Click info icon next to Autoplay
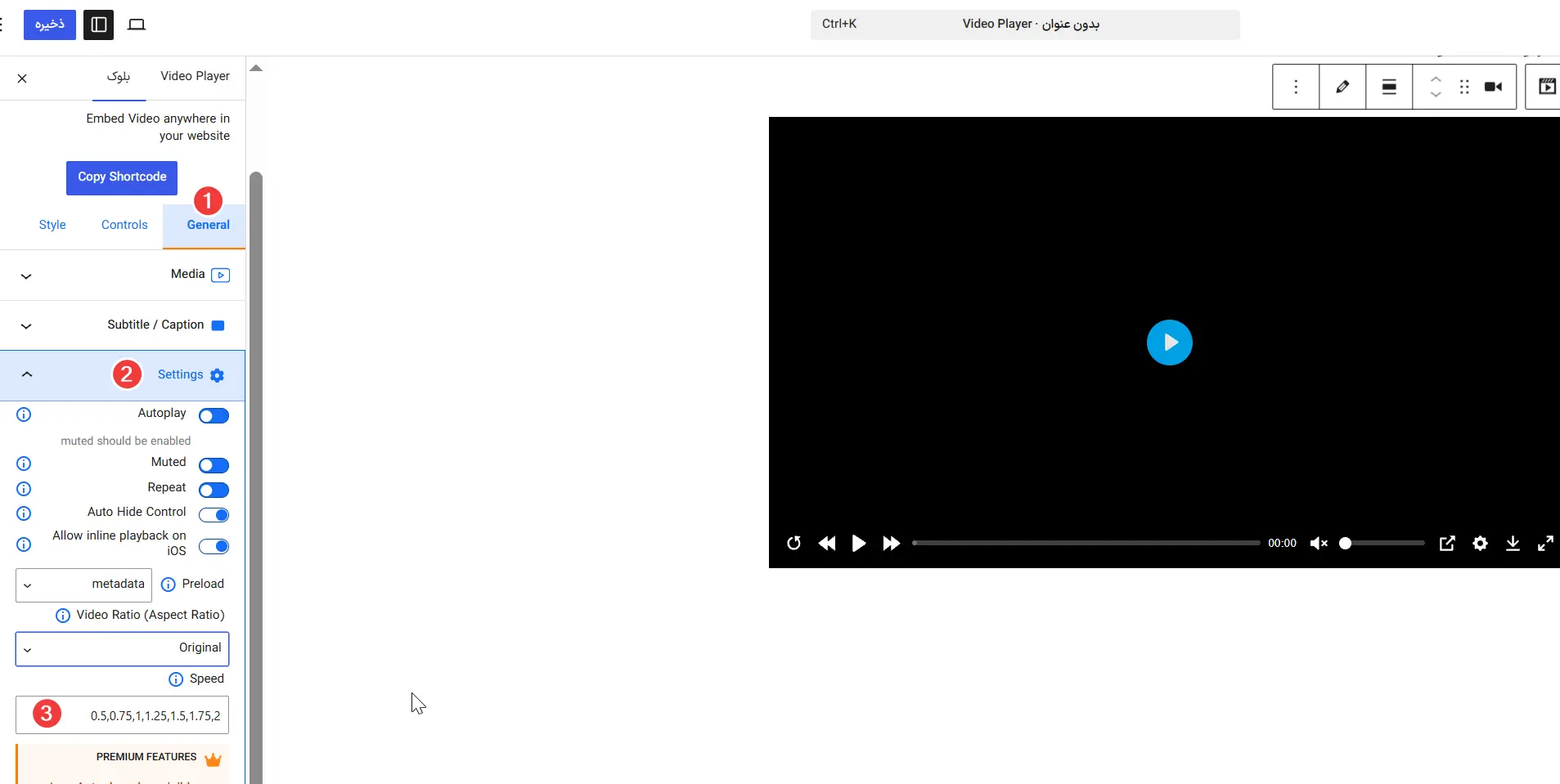Screen dimensions: 1560x784 coord(24,414)
